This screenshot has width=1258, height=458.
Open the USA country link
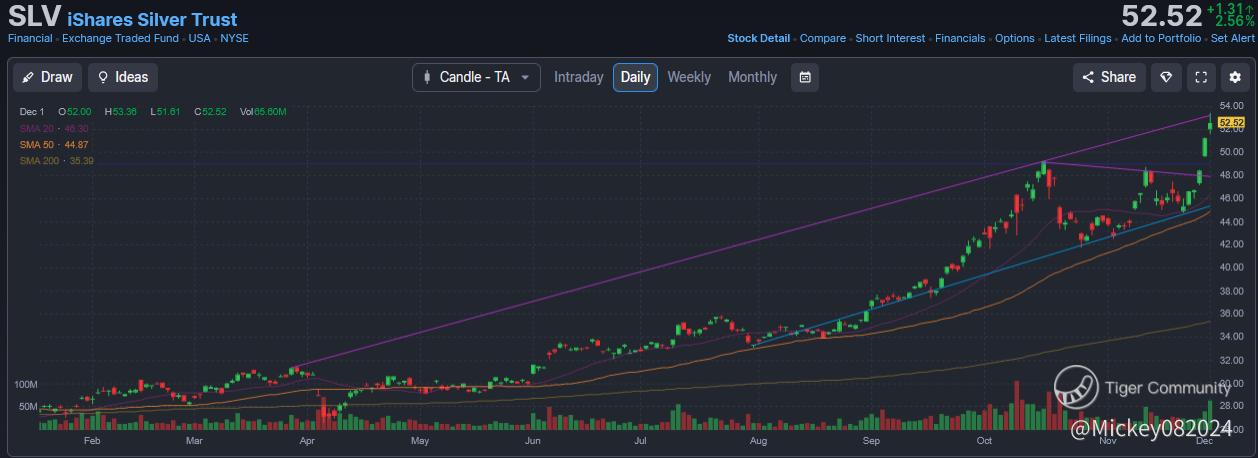[x=200, y=38]
